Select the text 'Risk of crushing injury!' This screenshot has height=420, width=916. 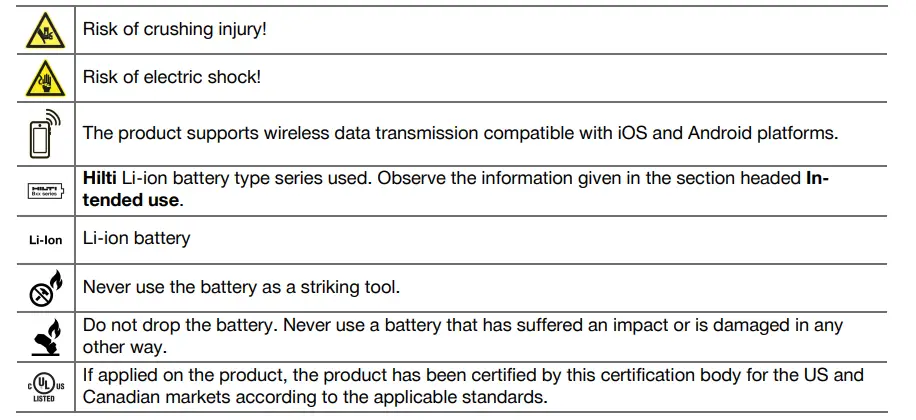pyautogui.click(x=174, y=29)
